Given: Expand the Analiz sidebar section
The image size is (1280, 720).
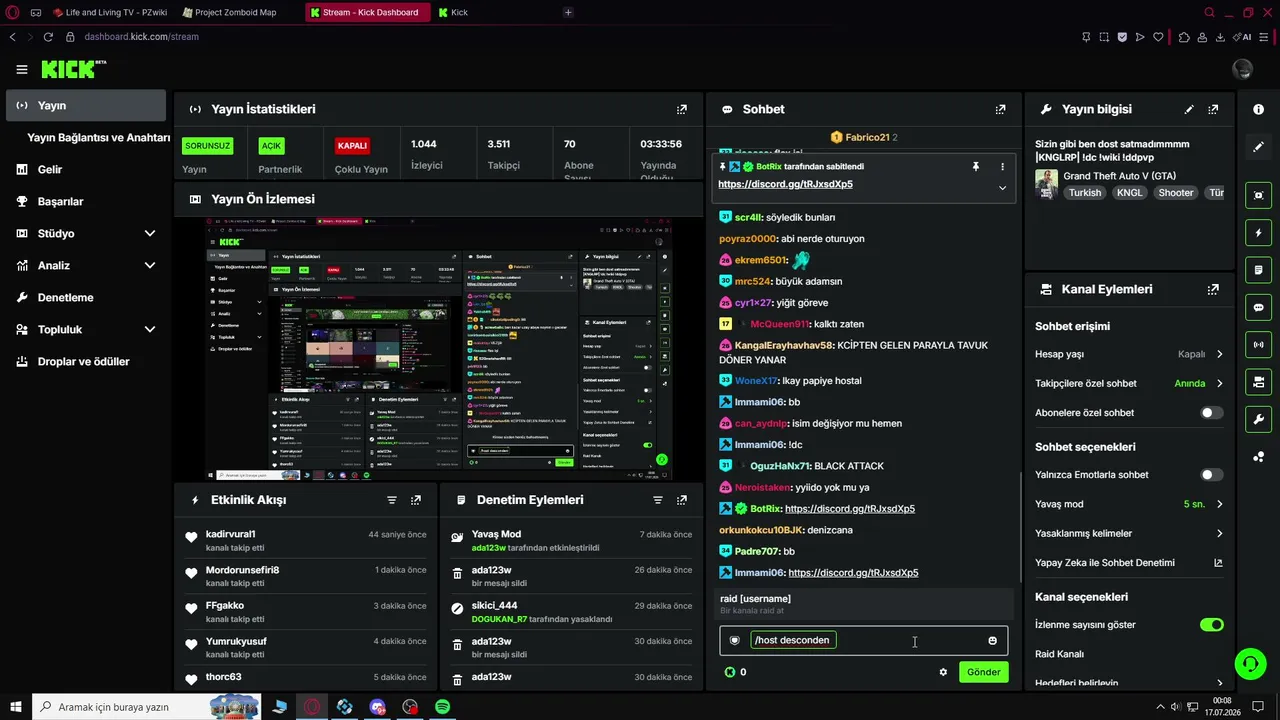Looking at the screenshot, I should tap(150, 265).
